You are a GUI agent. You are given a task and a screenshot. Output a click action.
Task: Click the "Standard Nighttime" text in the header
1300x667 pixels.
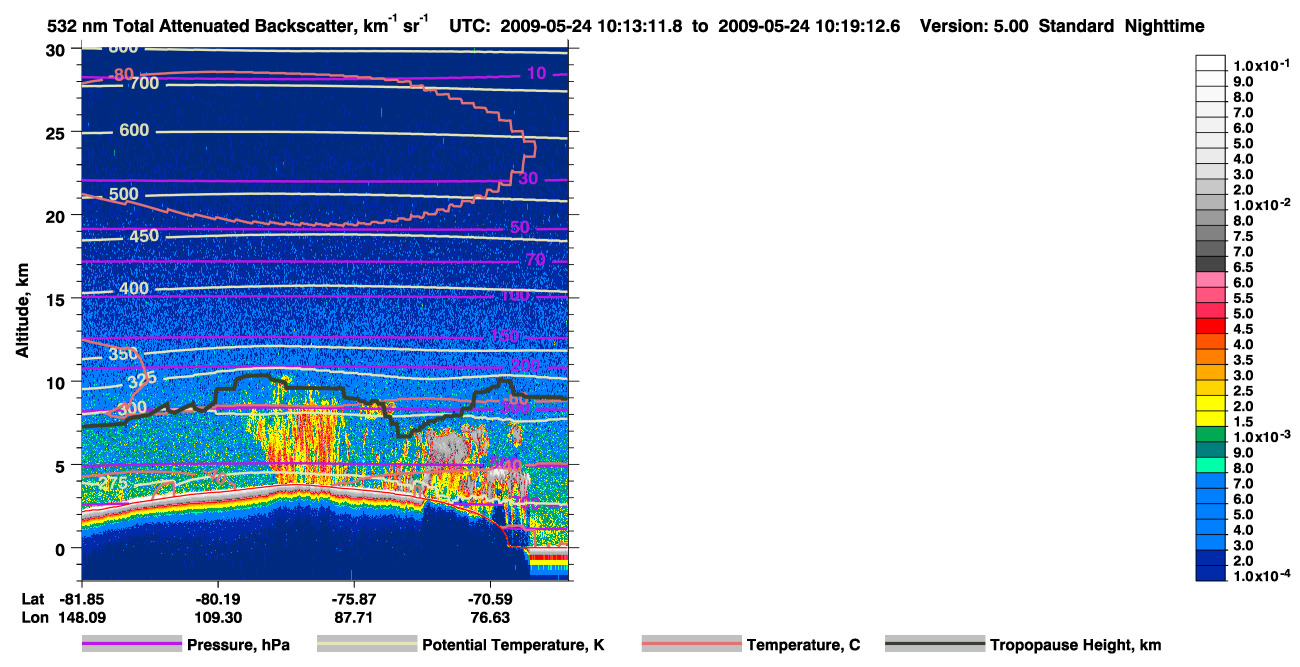pos(1120,27)
